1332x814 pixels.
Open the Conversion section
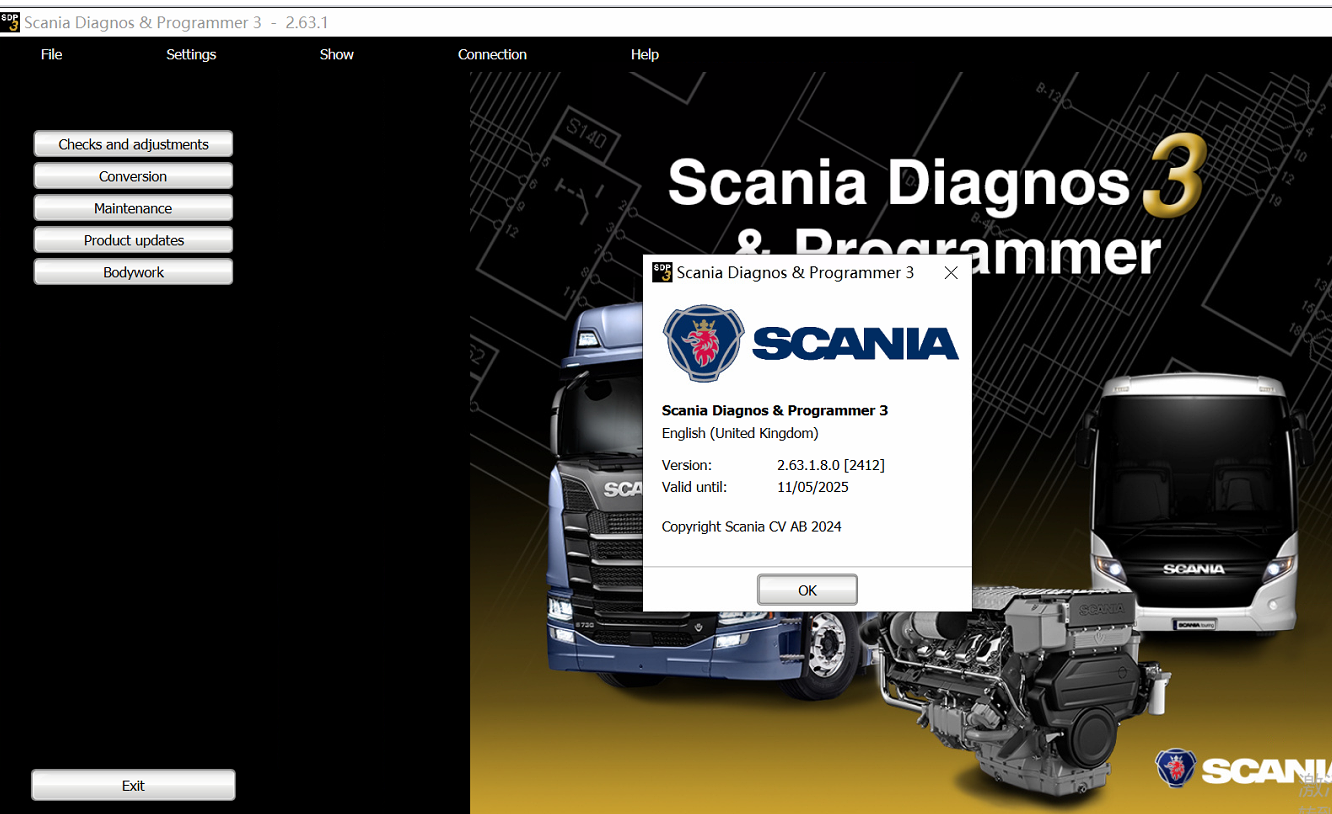[132, 175]
